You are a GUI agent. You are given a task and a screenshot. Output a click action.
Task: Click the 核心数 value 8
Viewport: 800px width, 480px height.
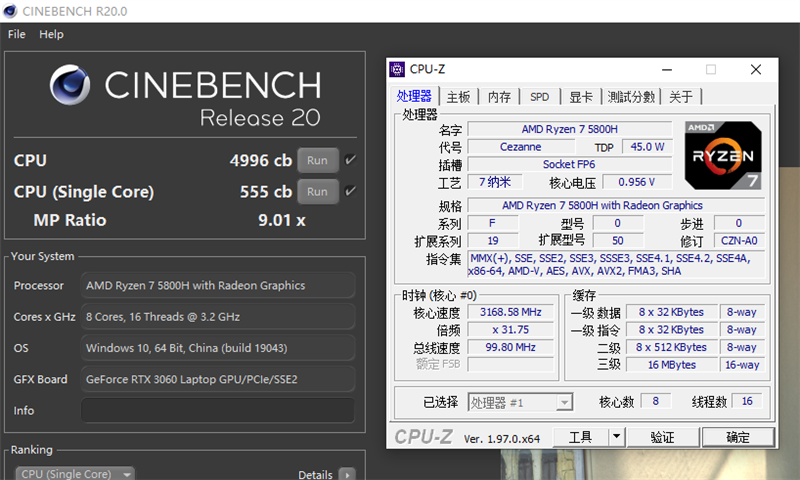(x=656, y=401)
